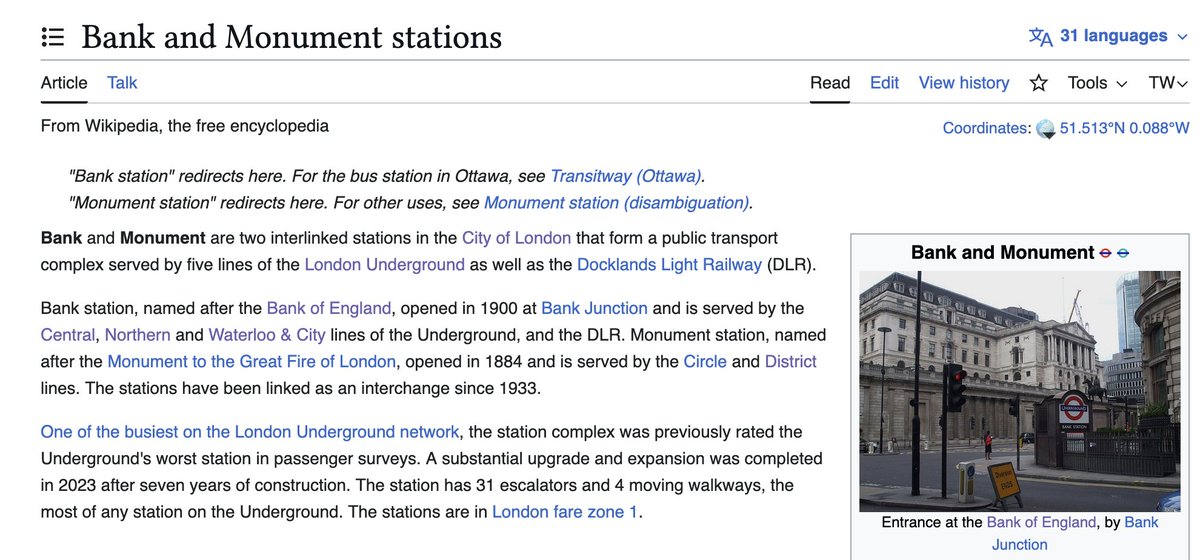This screenshot has width=1200, height=560.
Task: Click the 'From Wikipedia, the free encyclopedia' tagline
Action: coord(185,126)
